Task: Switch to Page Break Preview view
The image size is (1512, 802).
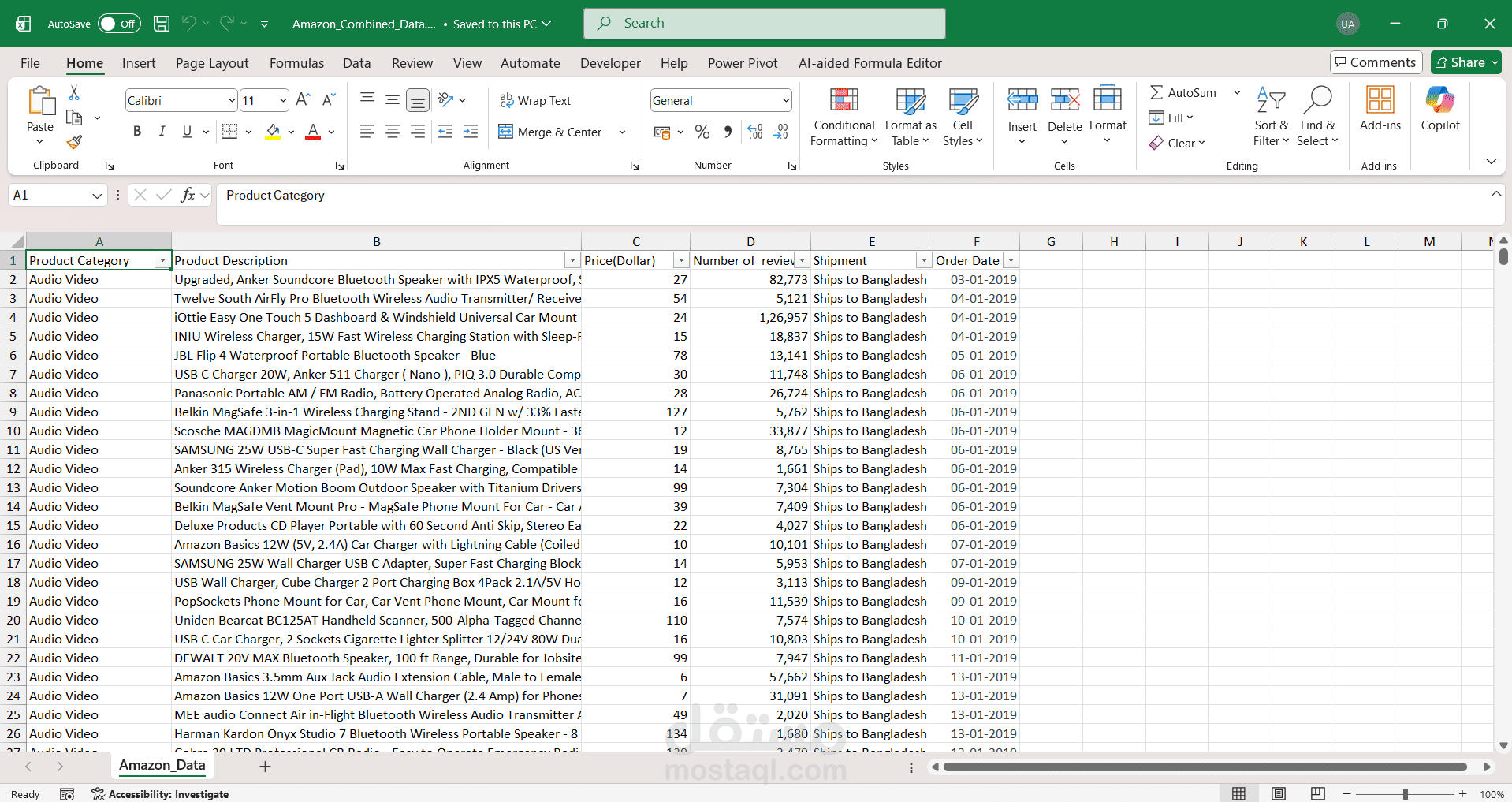Action: pyautogui.click(x=1317, y=793)
